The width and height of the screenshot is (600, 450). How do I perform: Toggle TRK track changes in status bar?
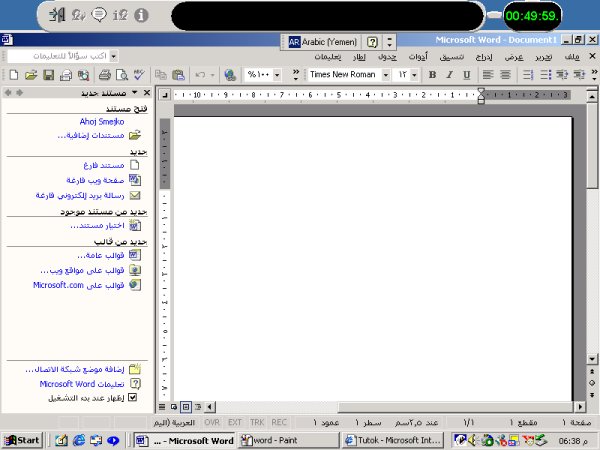tap(257, 422)
